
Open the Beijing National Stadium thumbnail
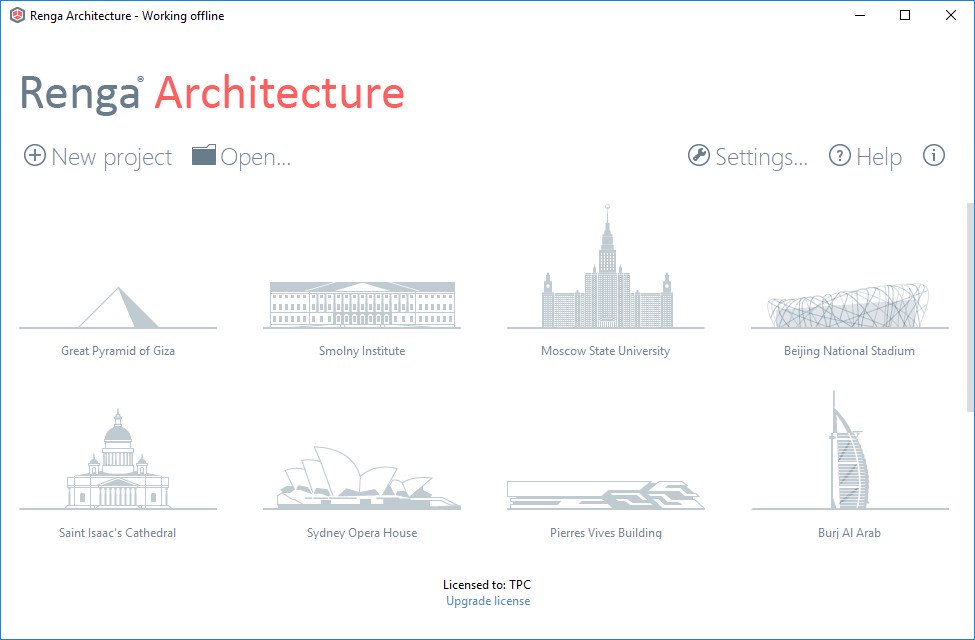coord(849,306)
